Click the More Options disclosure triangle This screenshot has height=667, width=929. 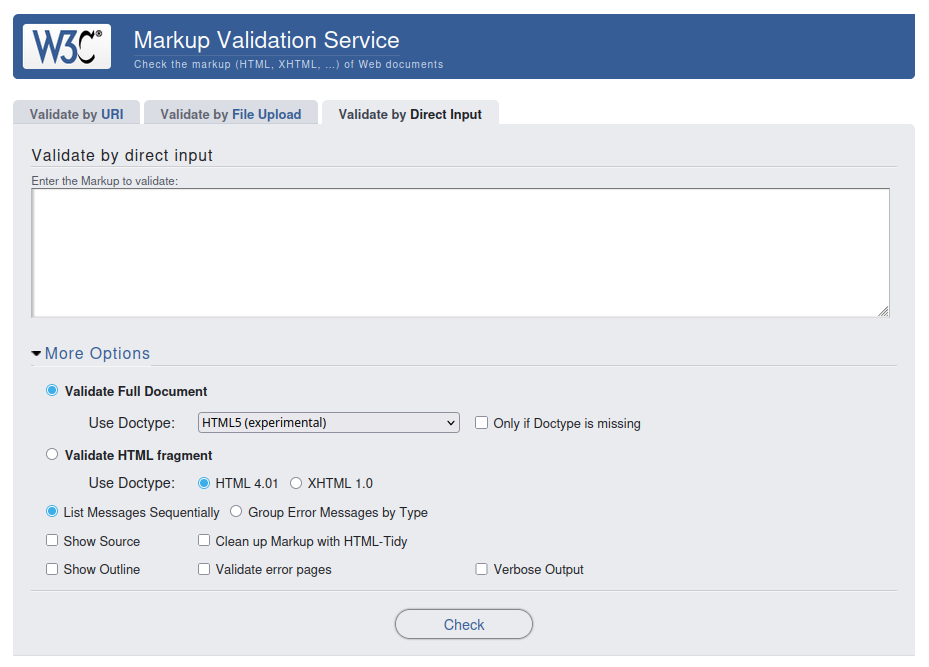coord(36,354)
